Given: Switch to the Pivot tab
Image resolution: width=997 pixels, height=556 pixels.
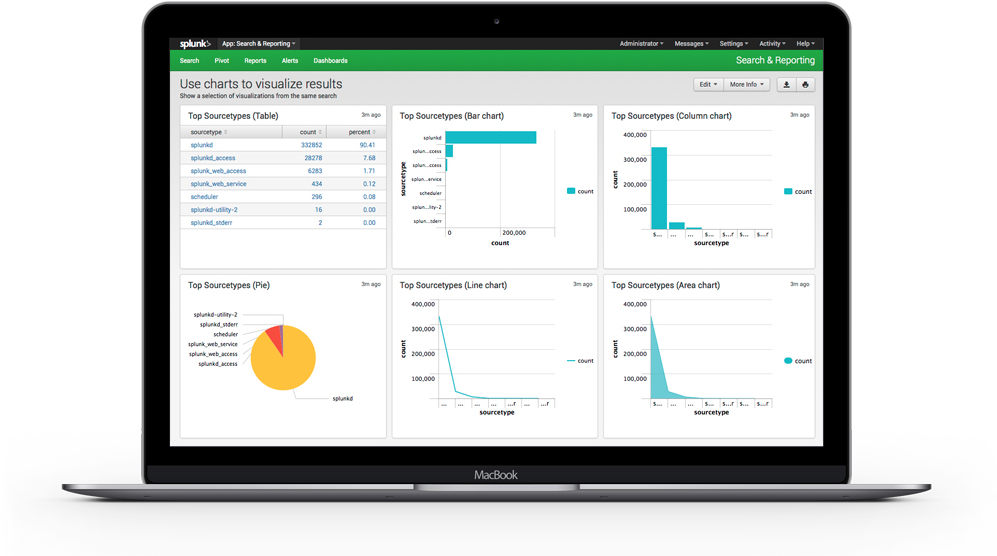Looking at the screenshot, I should pyautogui.click(x=222, y=61).
